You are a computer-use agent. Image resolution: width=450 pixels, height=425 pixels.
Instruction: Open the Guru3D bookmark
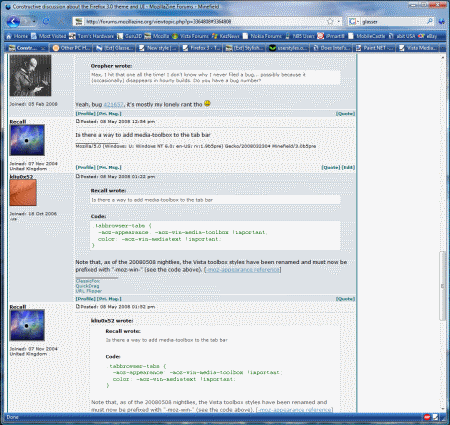click(x=130, y=36)
